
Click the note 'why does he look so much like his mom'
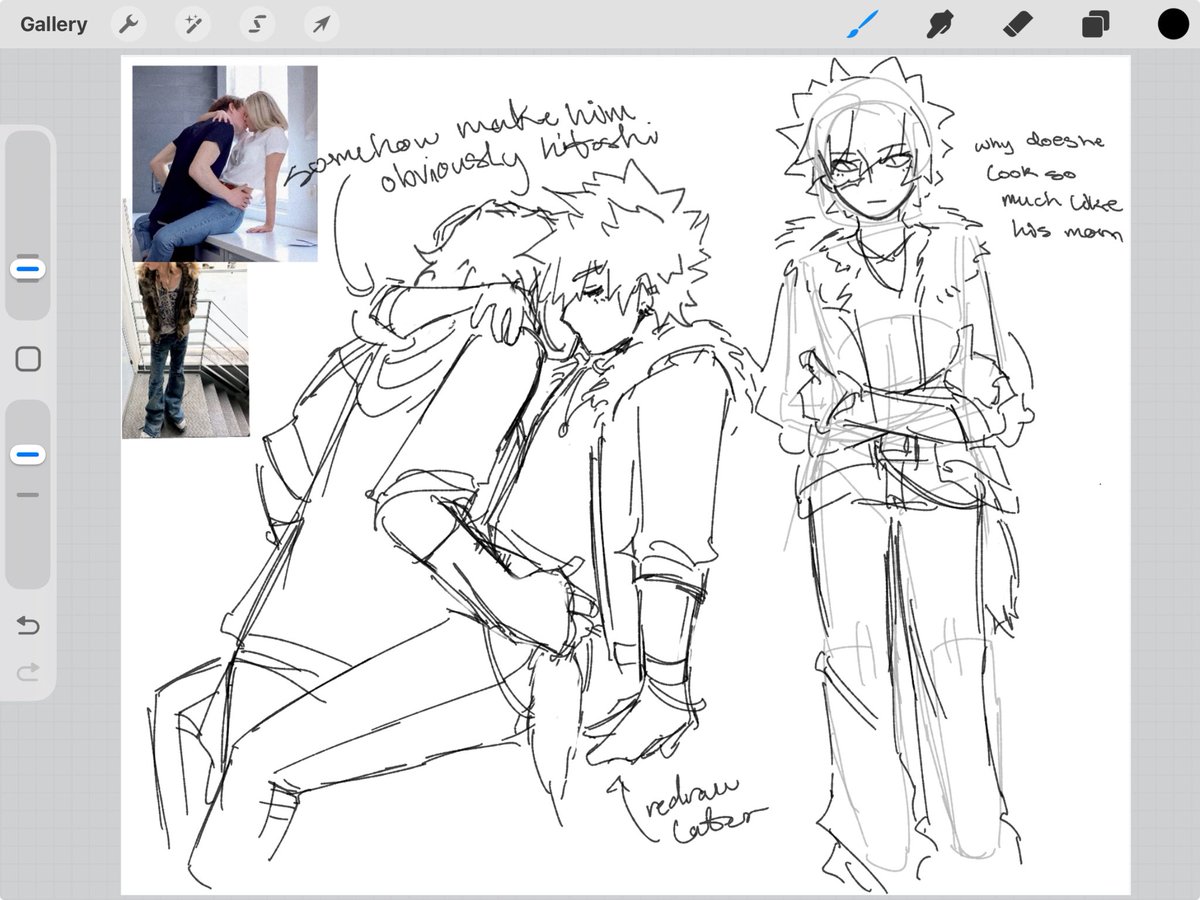1047,189
